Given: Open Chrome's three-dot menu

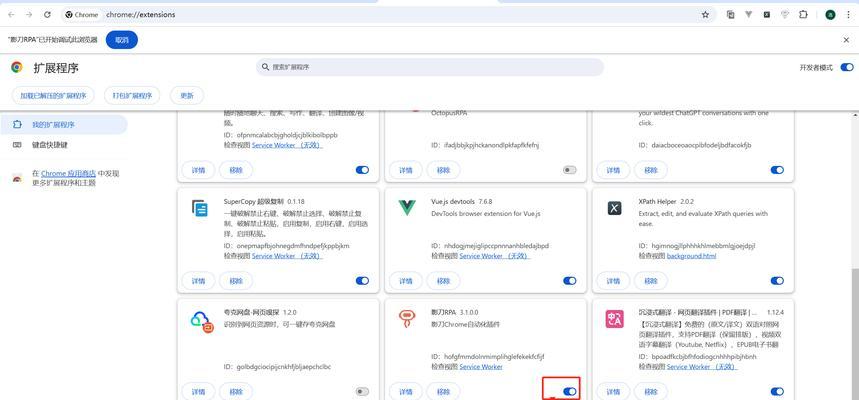Looking at the screenshot, I should 848,15.
